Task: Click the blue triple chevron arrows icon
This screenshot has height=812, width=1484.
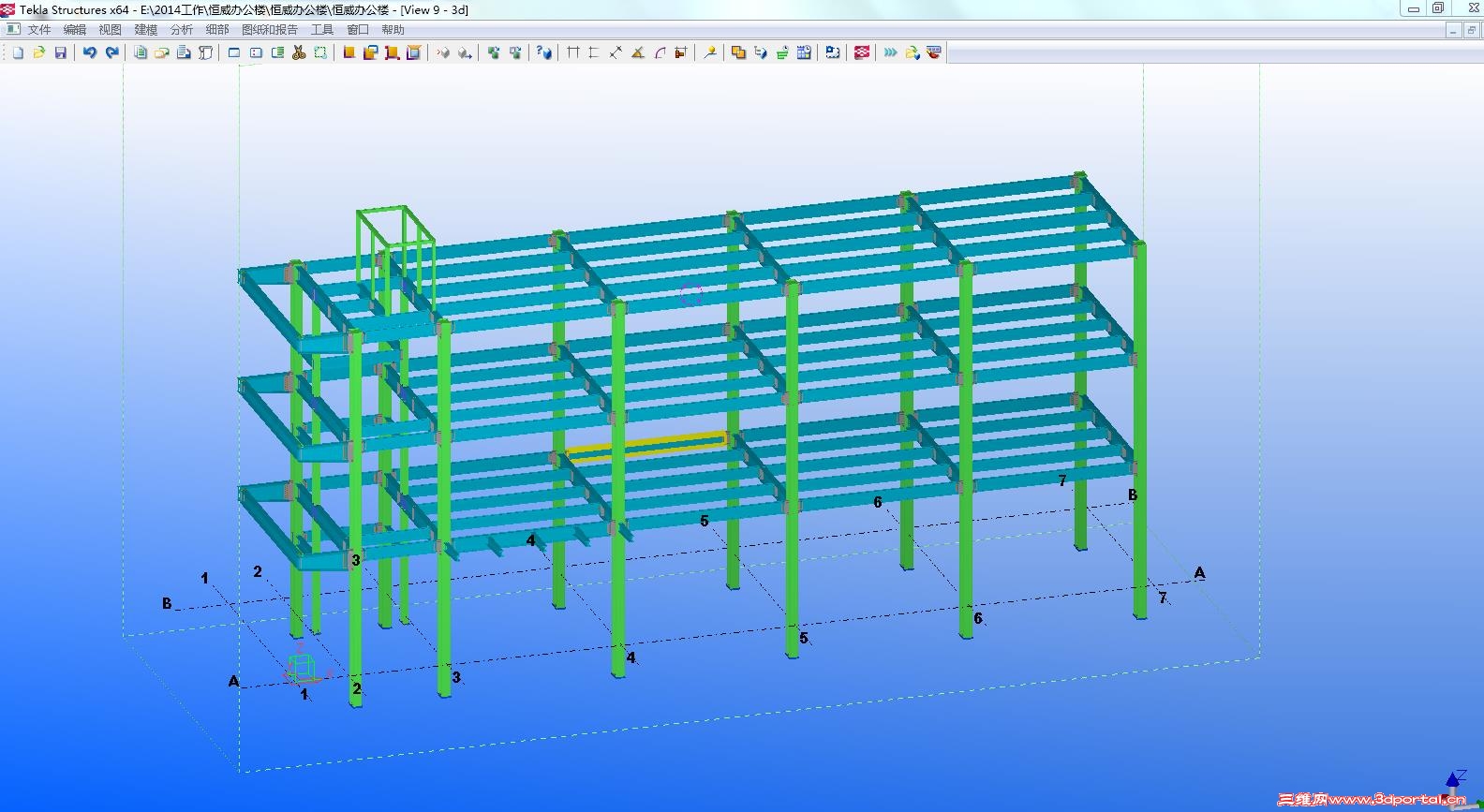Action: 890,52
